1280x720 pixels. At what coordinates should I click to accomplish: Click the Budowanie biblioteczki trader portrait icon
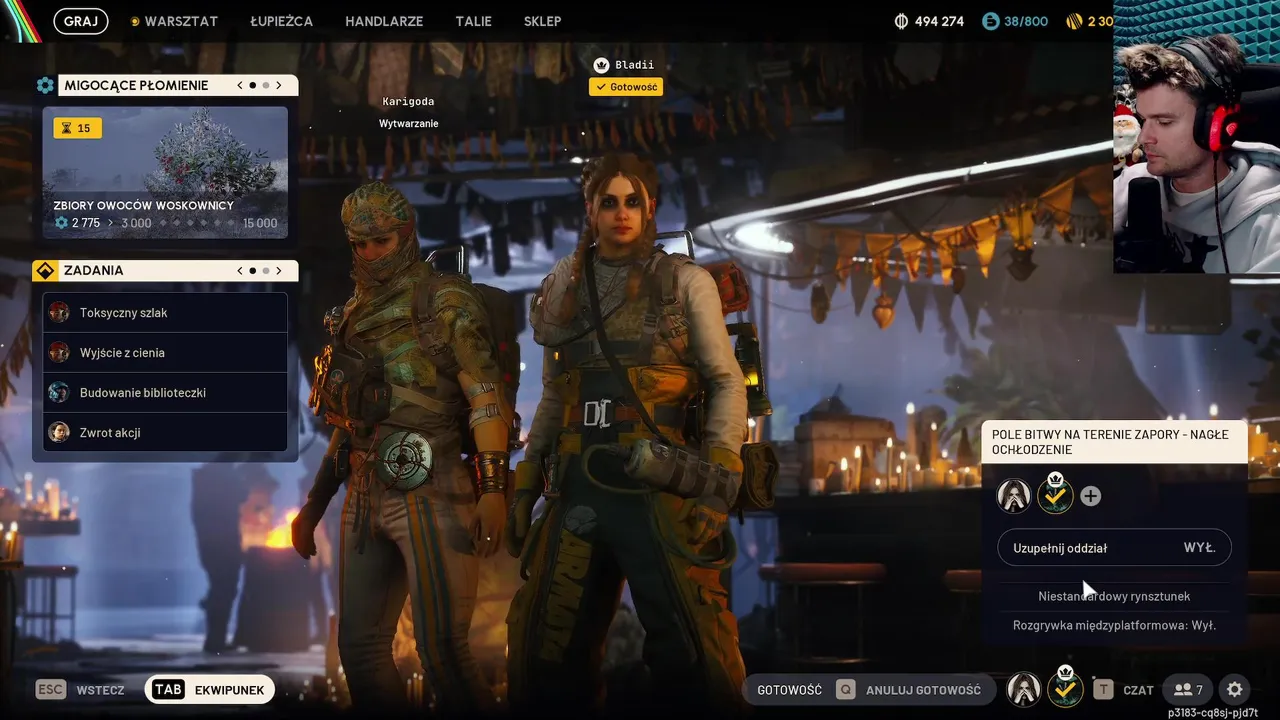click(x=59, y=393)
